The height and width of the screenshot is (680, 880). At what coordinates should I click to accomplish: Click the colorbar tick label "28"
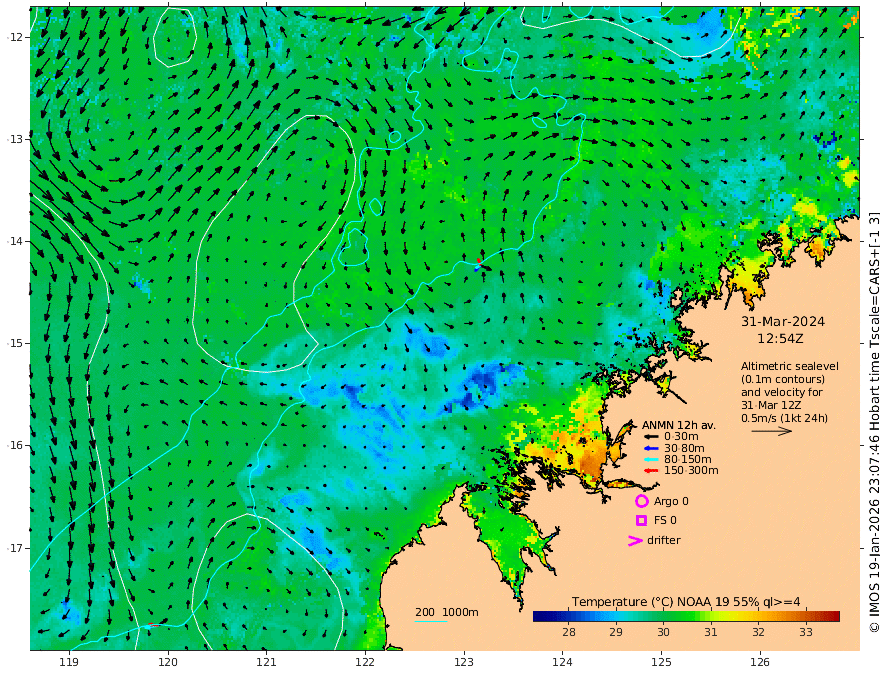coord(569,632)
